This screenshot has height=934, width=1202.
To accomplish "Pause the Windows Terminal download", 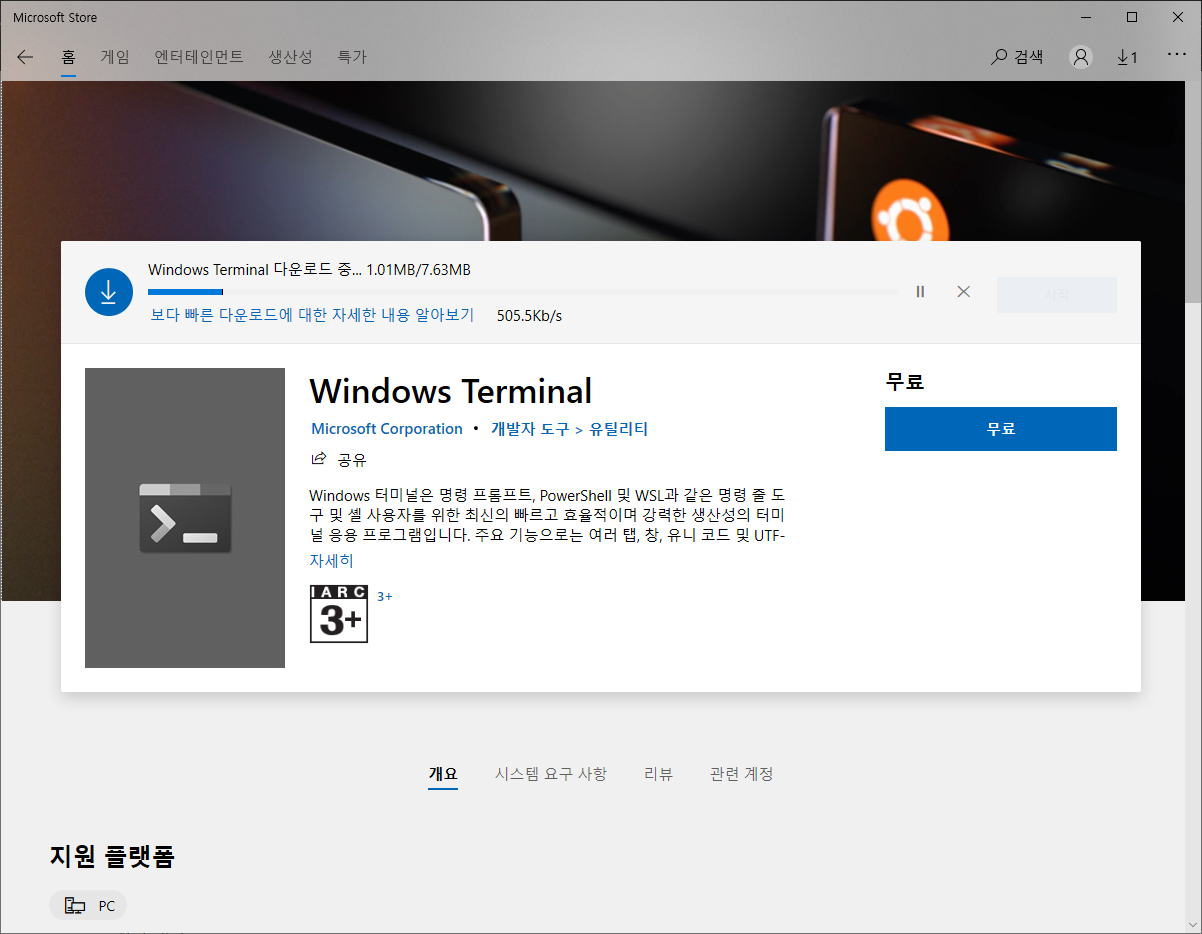I will pos(920,292).
